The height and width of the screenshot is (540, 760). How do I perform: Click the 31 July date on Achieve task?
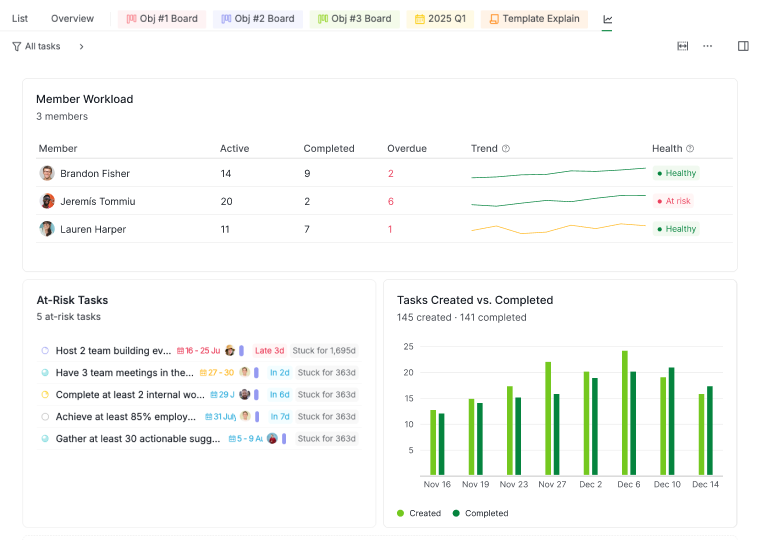(x=221, y=417)
